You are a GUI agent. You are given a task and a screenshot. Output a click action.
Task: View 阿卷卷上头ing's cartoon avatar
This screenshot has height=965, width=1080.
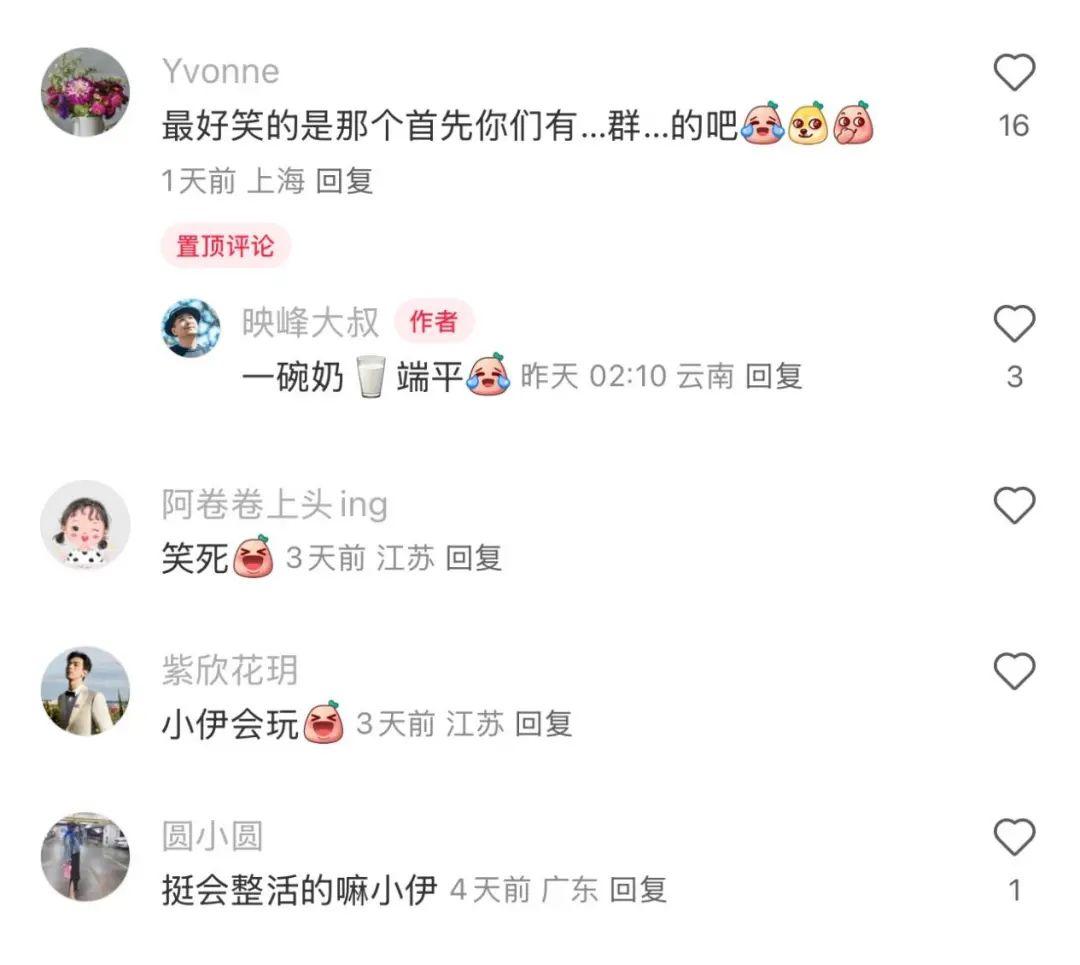85,525
